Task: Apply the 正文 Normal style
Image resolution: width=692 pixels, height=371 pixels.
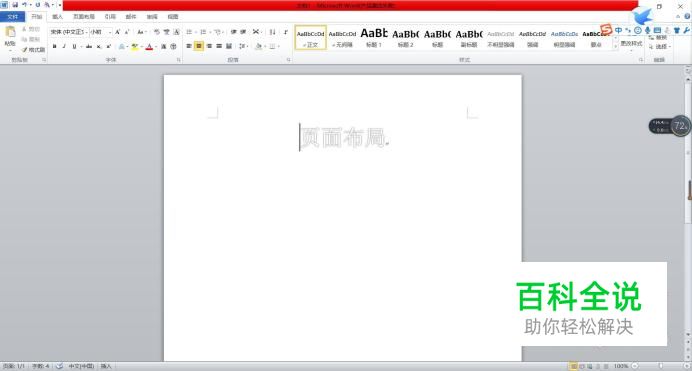Action: coord(310,37)
